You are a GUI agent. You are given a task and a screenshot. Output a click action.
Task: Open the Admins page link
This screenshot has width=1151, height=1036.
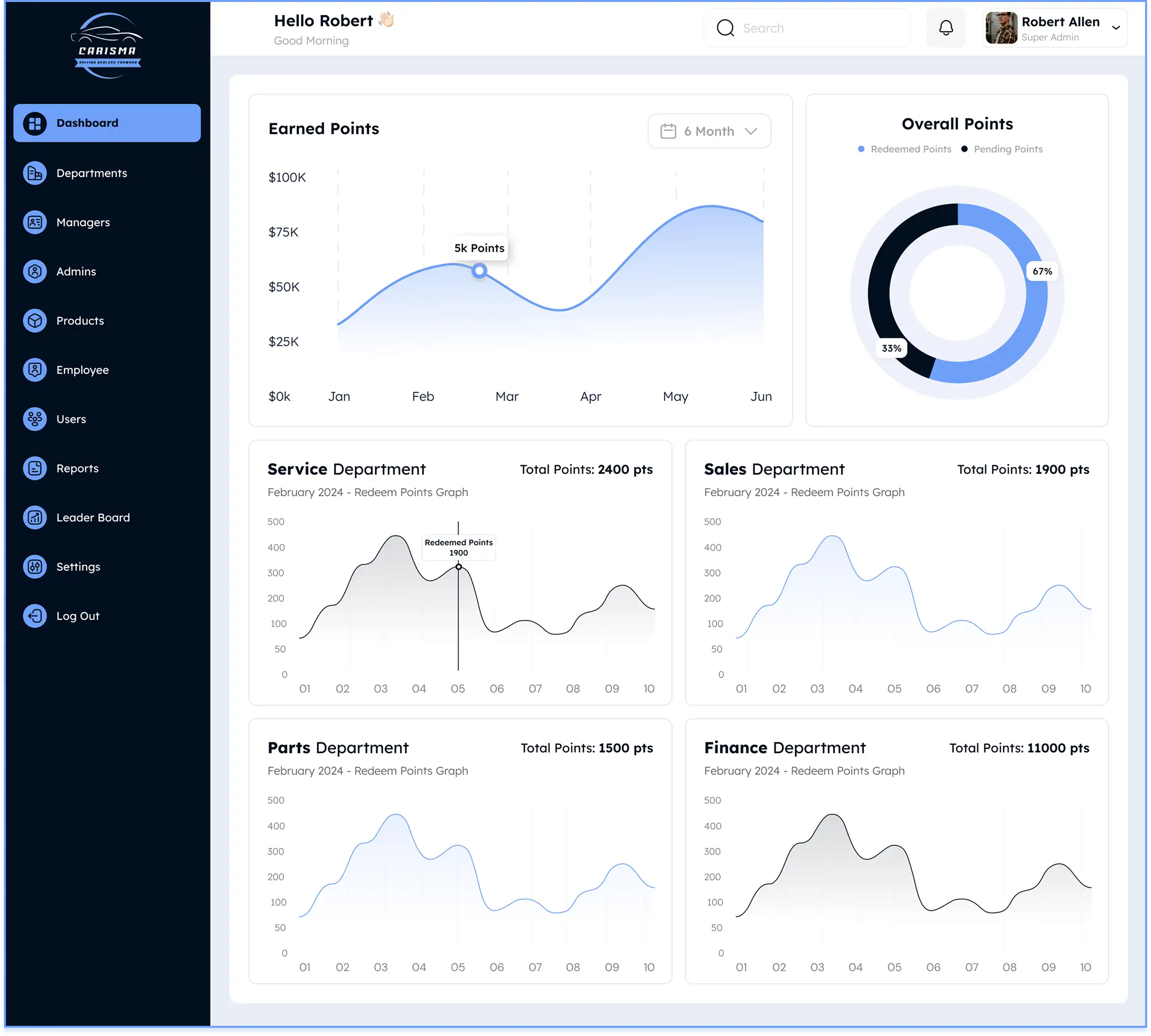(x=76, y=271)
